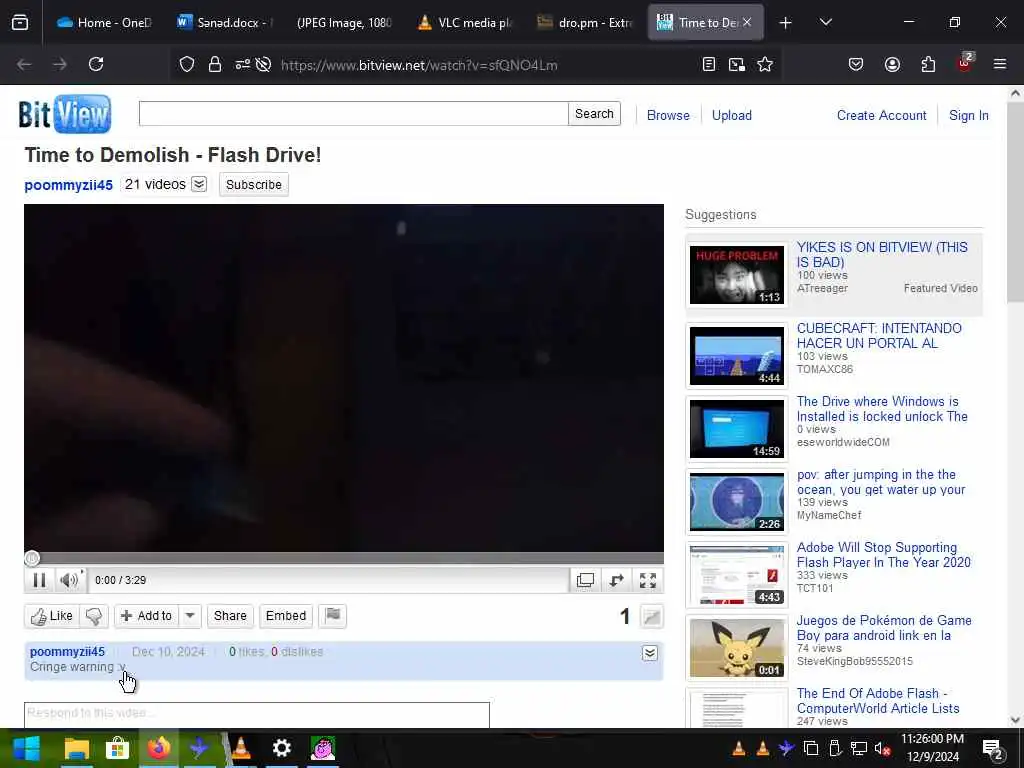
Task: Mute the video player volume
Action: (x=69, y=580)
